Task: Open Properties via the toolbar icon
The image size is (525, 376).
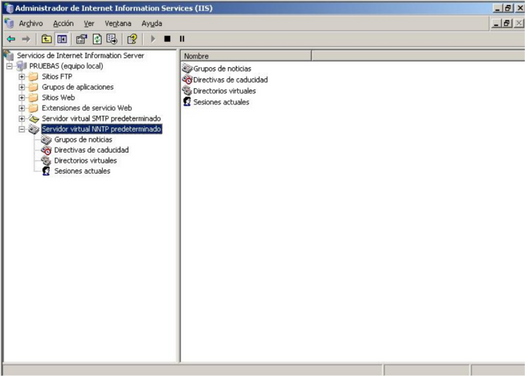Action: point(81,39)
